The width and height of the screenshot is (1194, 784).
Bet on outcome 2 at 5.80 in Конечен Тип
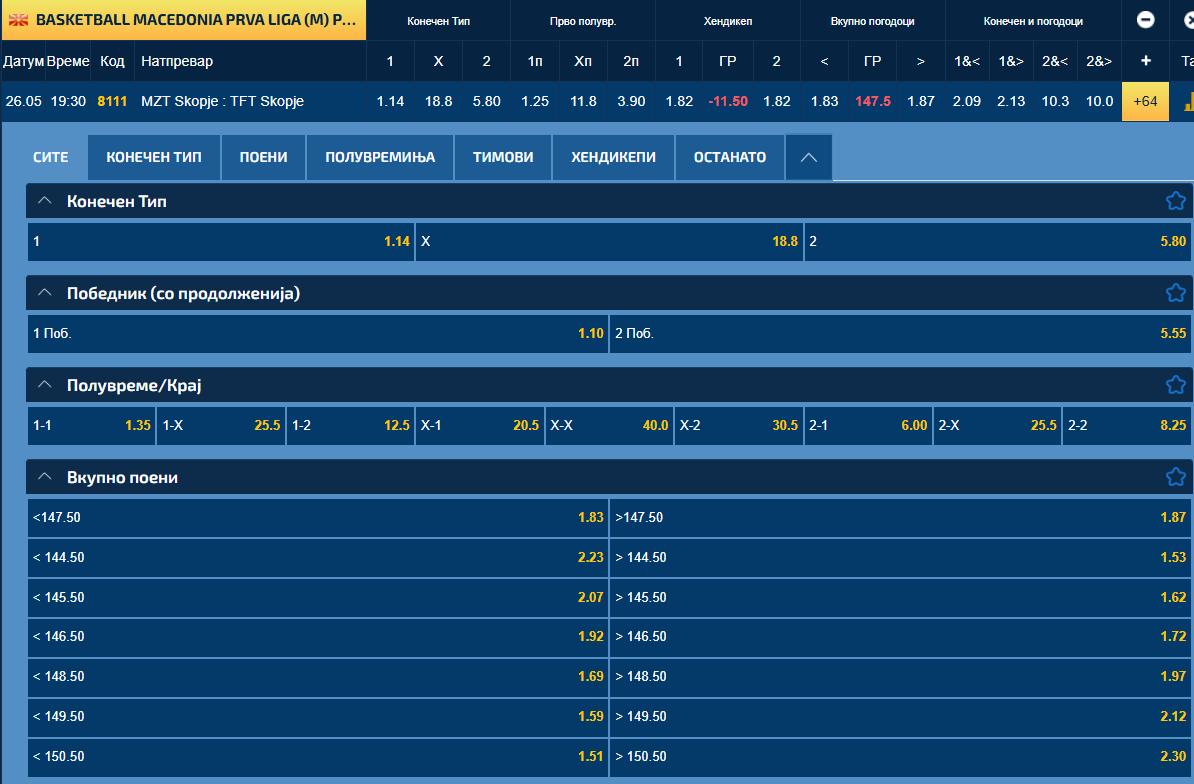(998, 241)
